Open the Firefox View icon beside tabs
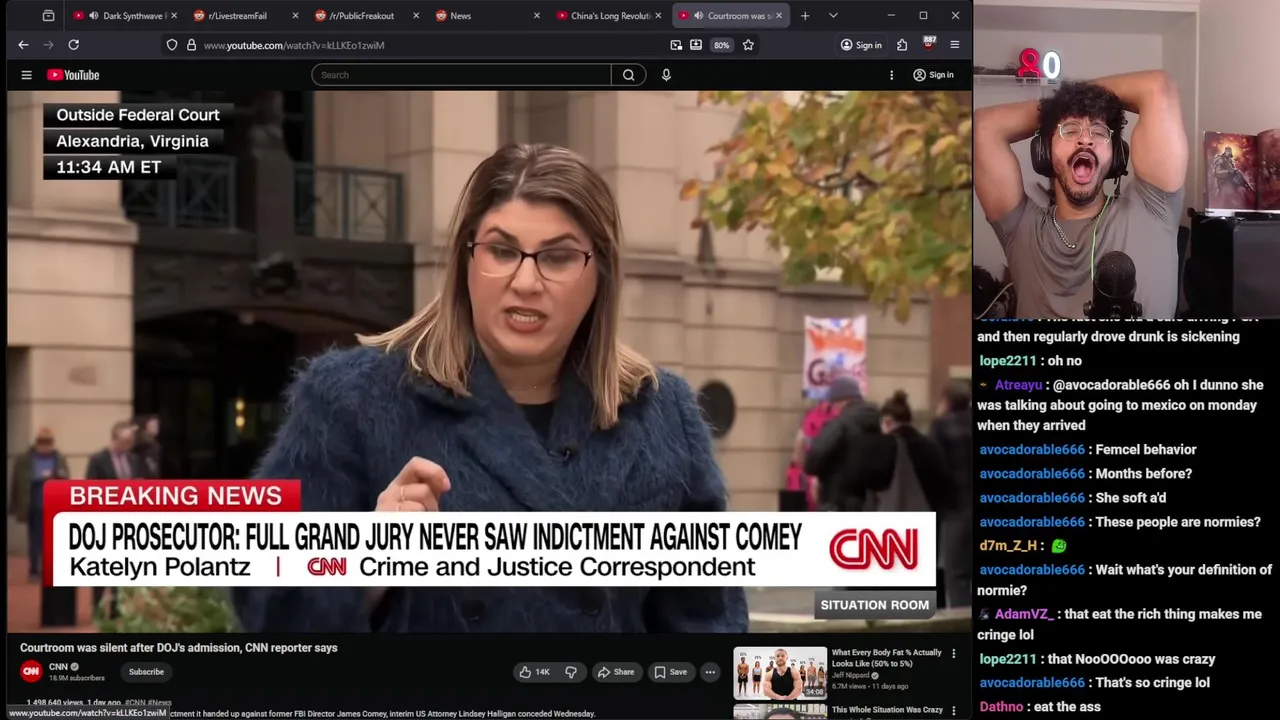 coord(48,16)
